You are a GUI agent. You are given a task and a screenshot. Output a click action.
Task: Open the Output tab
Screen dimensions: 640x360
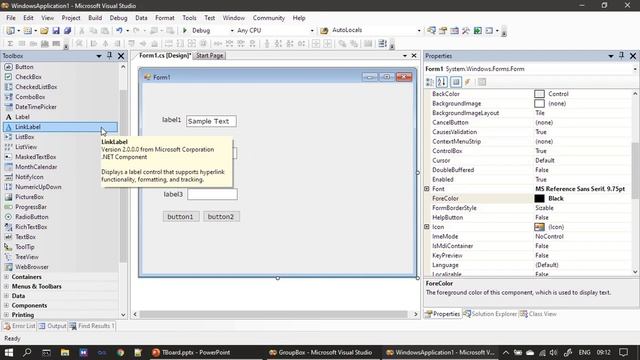(53, 326)
